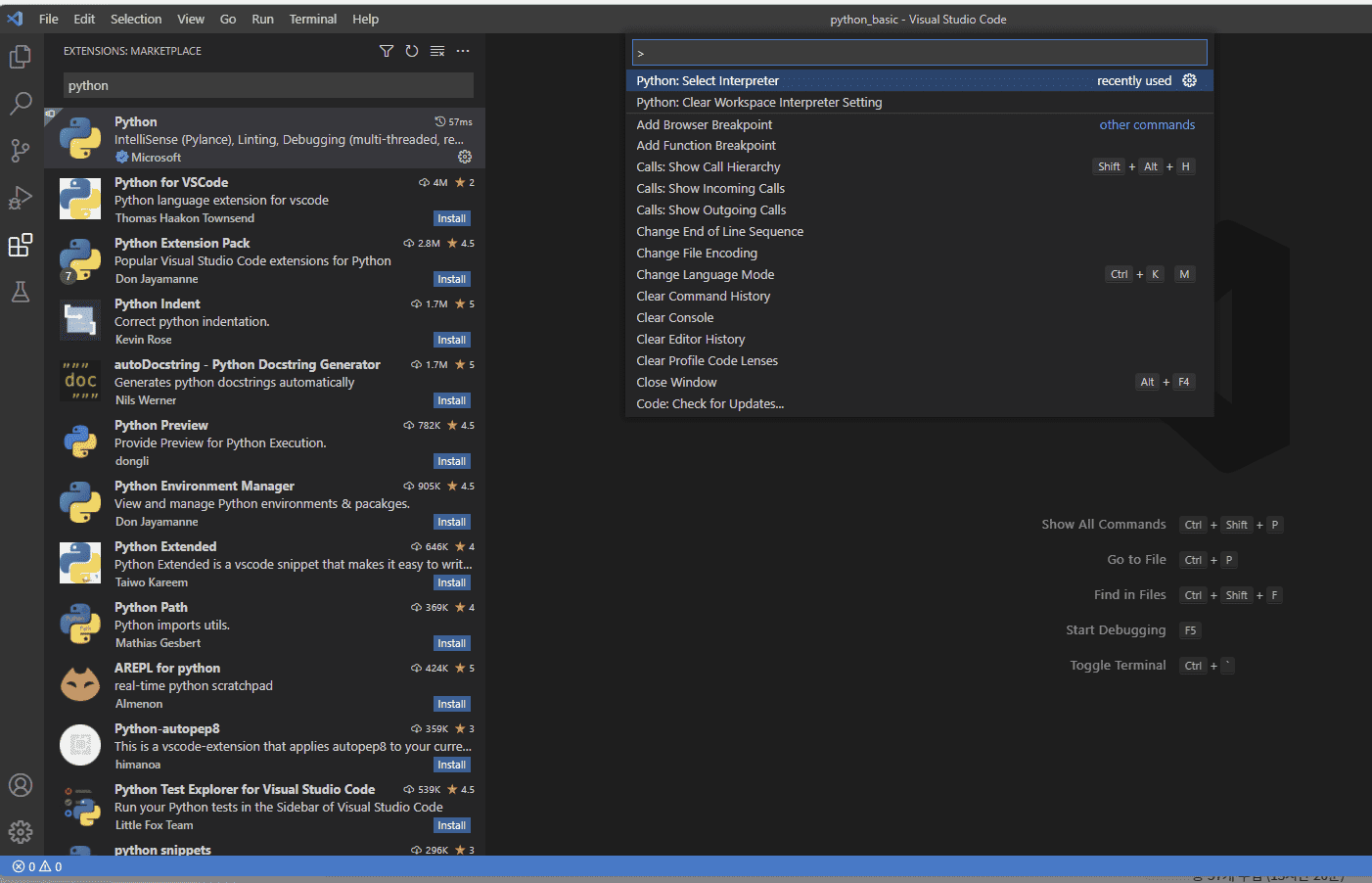Image resolution: width=1372 pixels, height=883 pixels.
Task: Open Views and More Actions ellipsis menu
Action: click(x=463, y=51)
